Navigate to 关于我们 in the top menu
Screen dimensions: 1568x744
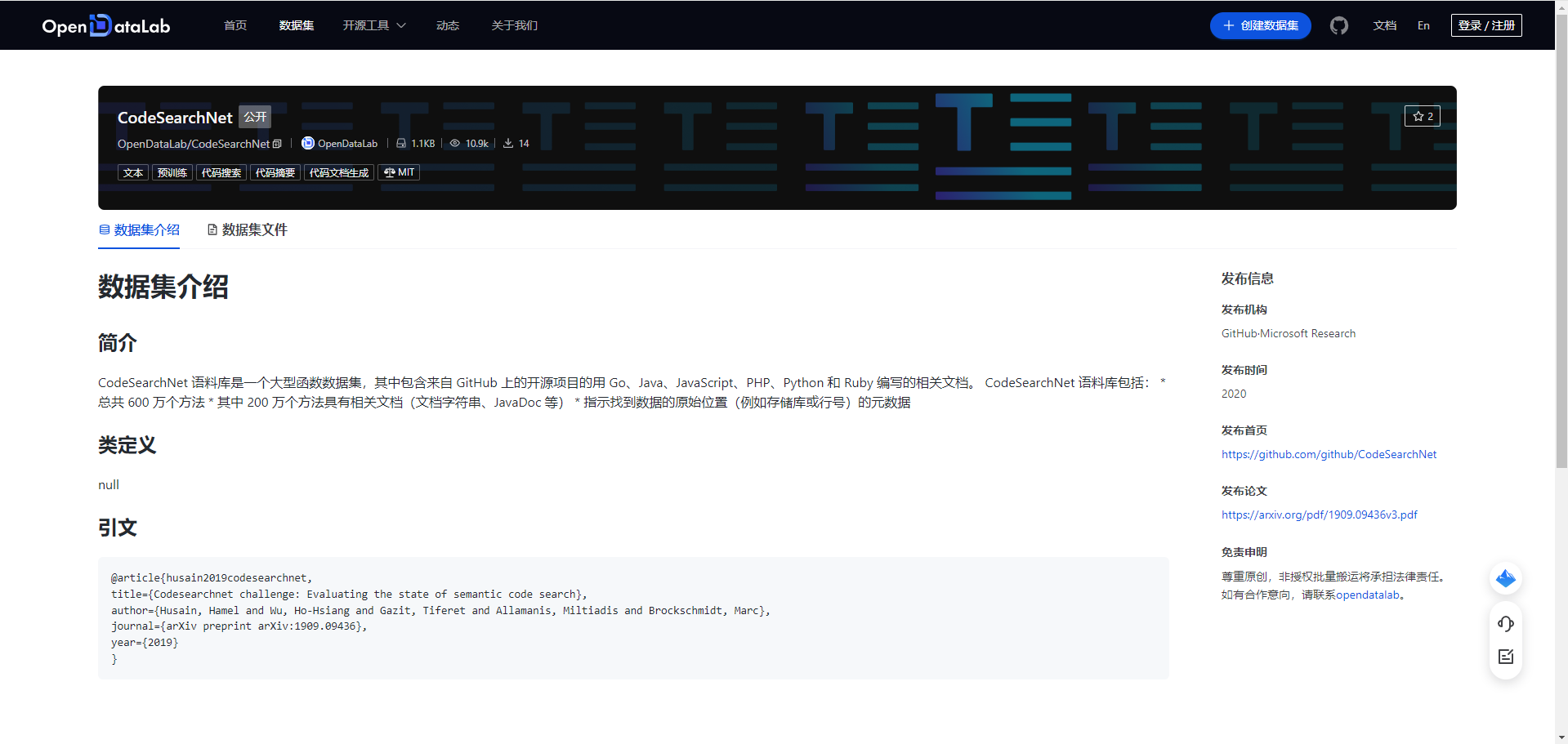coord(514,25)
